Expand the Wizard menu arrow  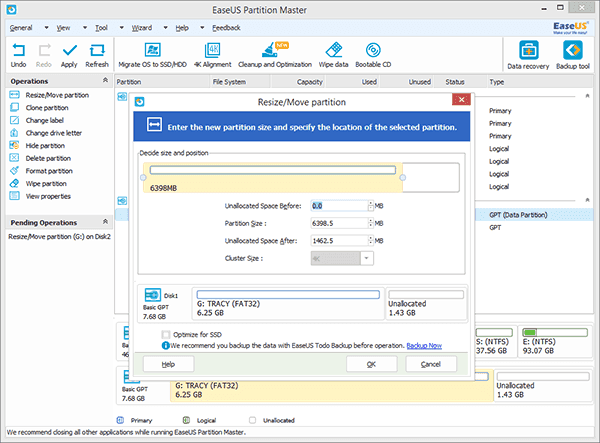tap(165, 28)
